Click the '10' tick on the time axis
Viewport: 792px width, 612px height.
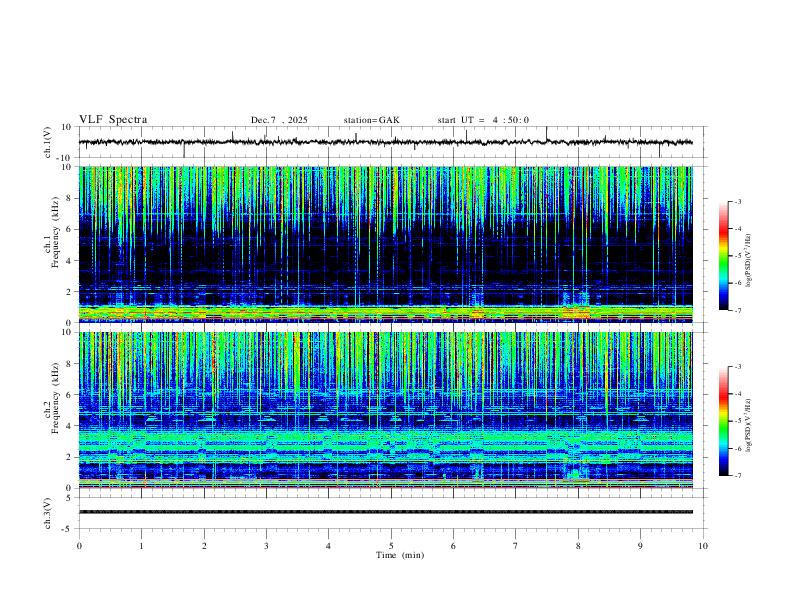click(703, 546)
